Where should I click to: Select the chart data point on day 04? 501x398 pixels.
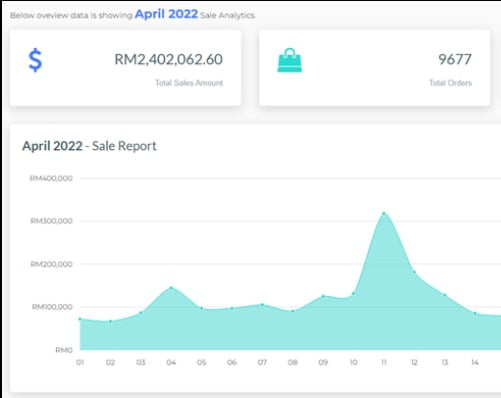pyautogui.click(x=171, y=287)
